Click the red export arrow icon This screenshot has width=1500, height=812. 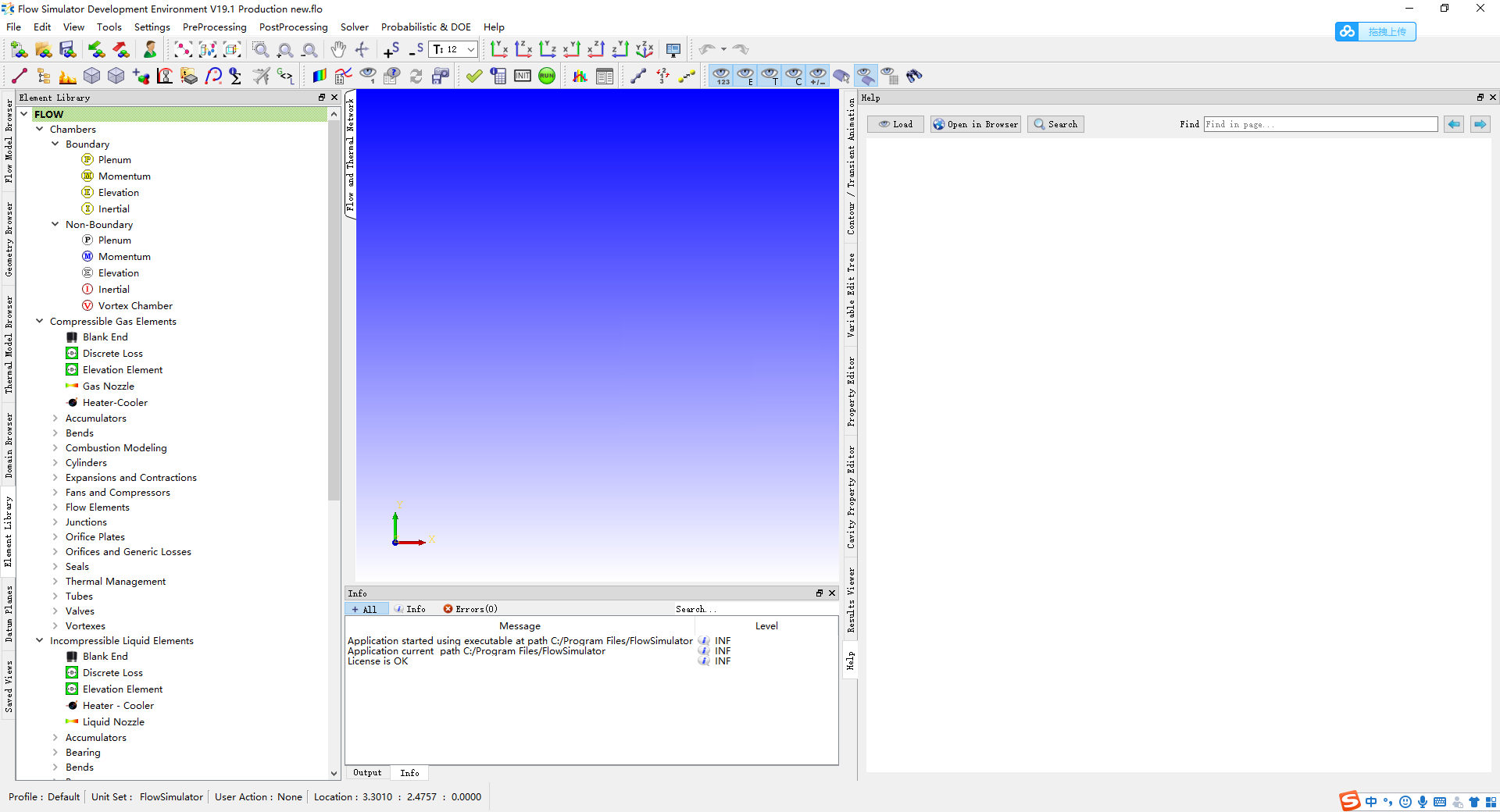click(121, 50)
